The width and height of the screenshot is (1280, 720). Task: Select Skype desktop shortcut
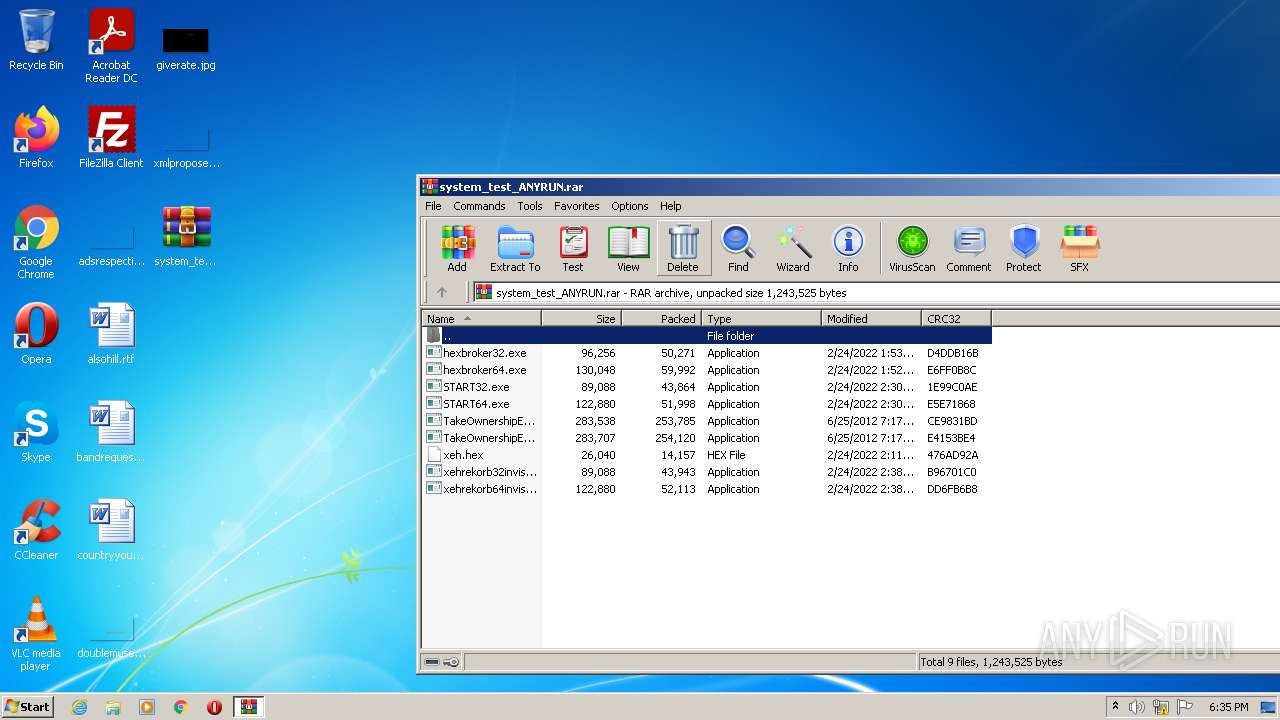point(36,432)
